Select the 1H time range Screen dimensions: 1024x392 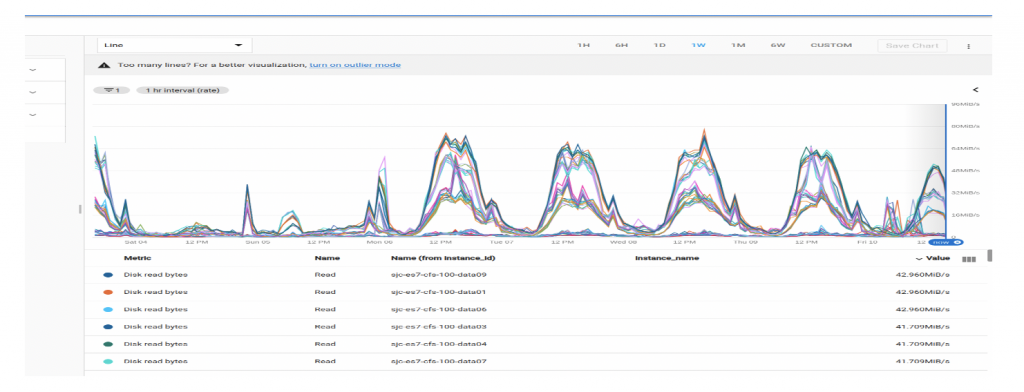583,45
